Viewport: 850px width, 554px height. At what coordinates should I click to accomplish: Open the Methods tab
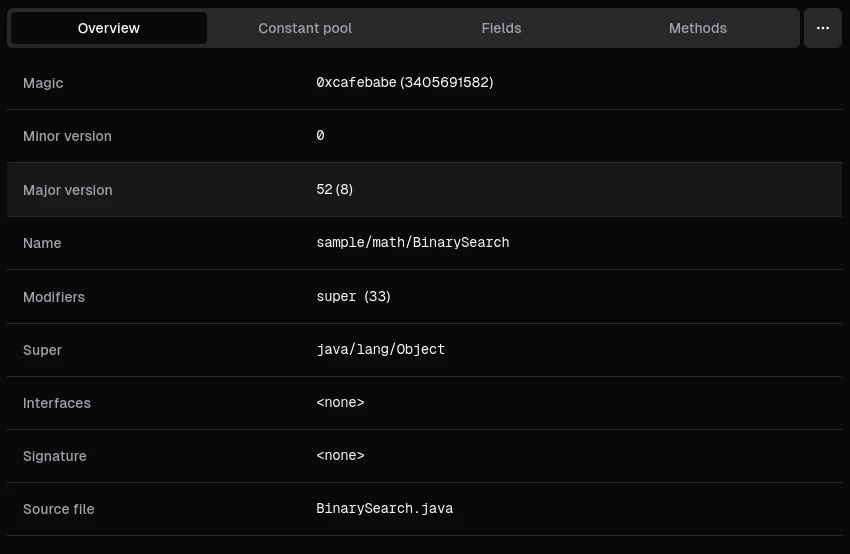(697, 28)
